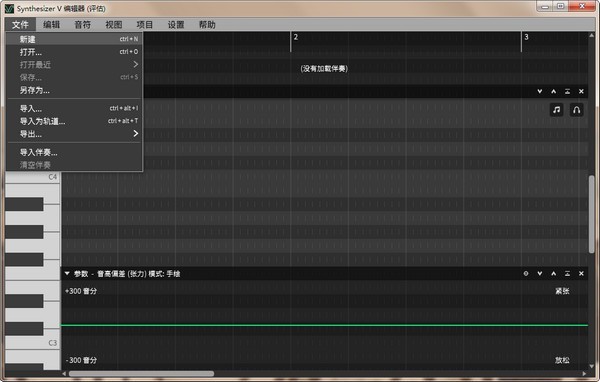Open the 设置 menu
The height and width of the screenshot is (382, 600).
tap(176, 25)
